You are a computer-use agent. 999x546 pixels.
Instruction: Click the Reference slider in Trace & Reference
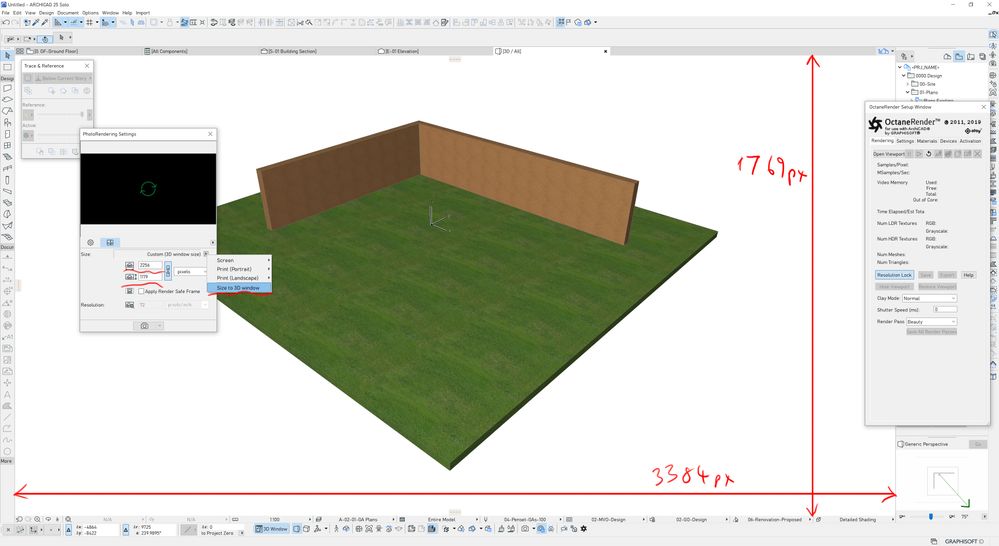pyautogui.click(x=59, y=114)
